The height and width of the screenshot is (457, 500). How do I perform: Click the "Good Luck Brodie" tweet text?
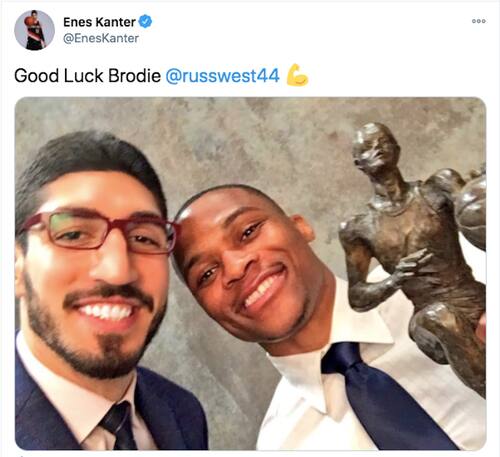click(x=88, y=76)
